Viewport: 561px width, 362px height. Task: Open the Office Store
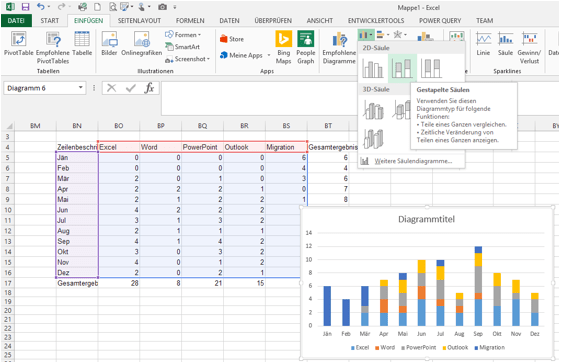[x=232, y=39]
